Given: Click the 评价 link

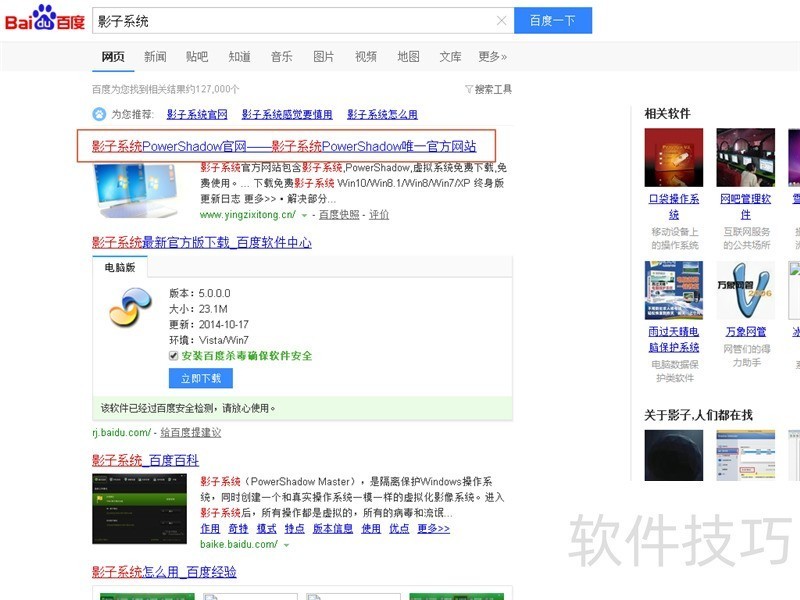Looking at the screenshot, I should tap(379, 215).
